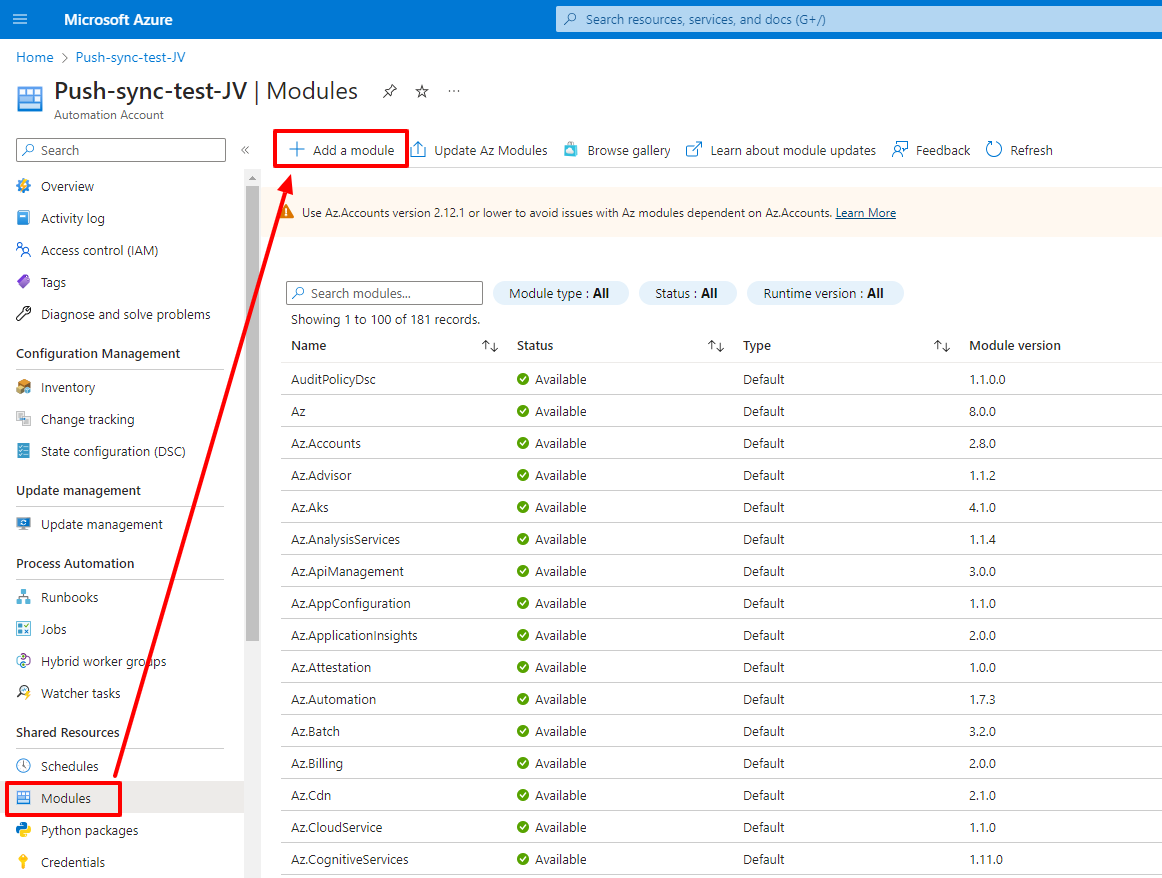This screenshot has width=1162, height=878.
Task: Focus the Search modules field
Action: [x=384, y=293]
